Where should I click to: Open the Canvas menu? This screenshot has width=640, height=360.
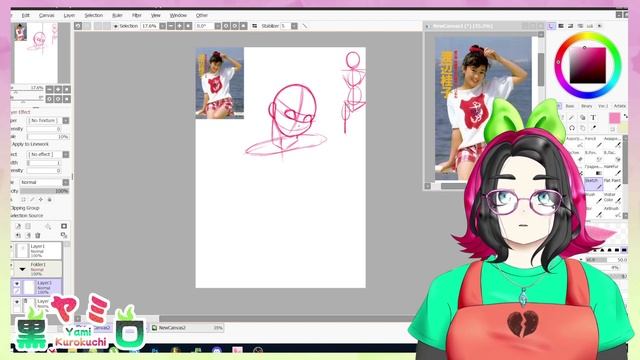tap(47, 15)
